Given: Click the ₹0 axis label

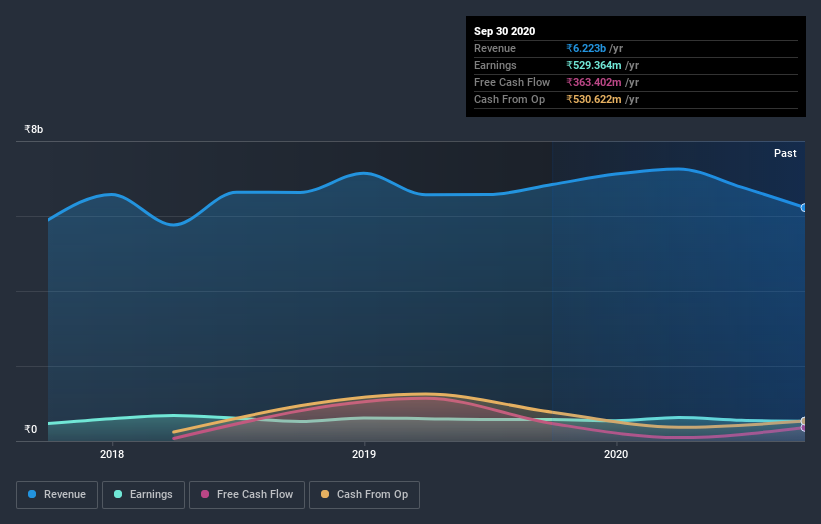Looking at the screenshot, I should pyautogui.click(x=31, y=429).
